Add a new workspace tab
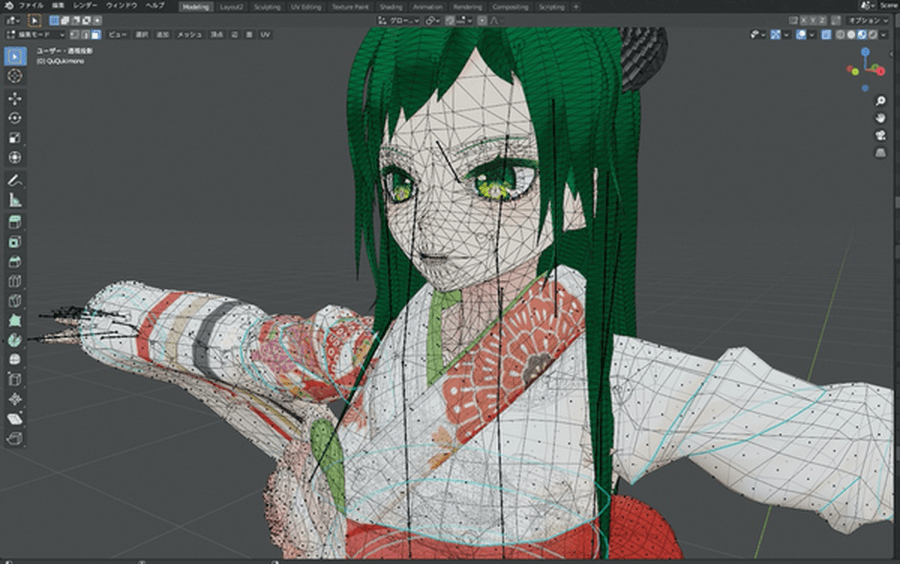Image resolution: width=900 pixels, height=564 pixels. pos(576,7)
